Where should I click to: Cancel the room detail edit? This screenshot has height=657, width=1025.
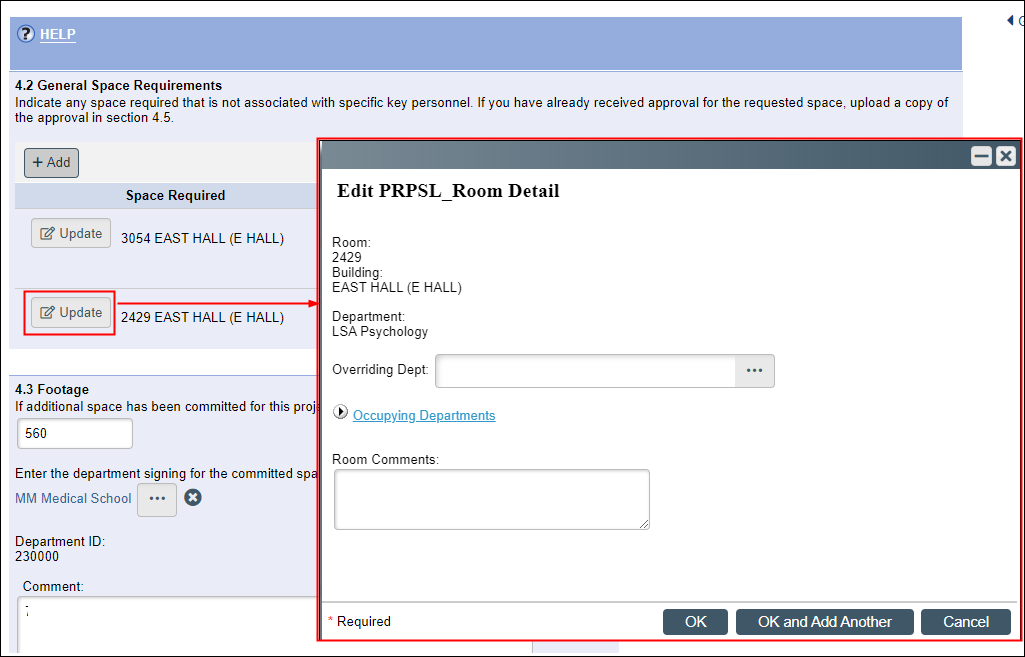click(x=965, y=621)
